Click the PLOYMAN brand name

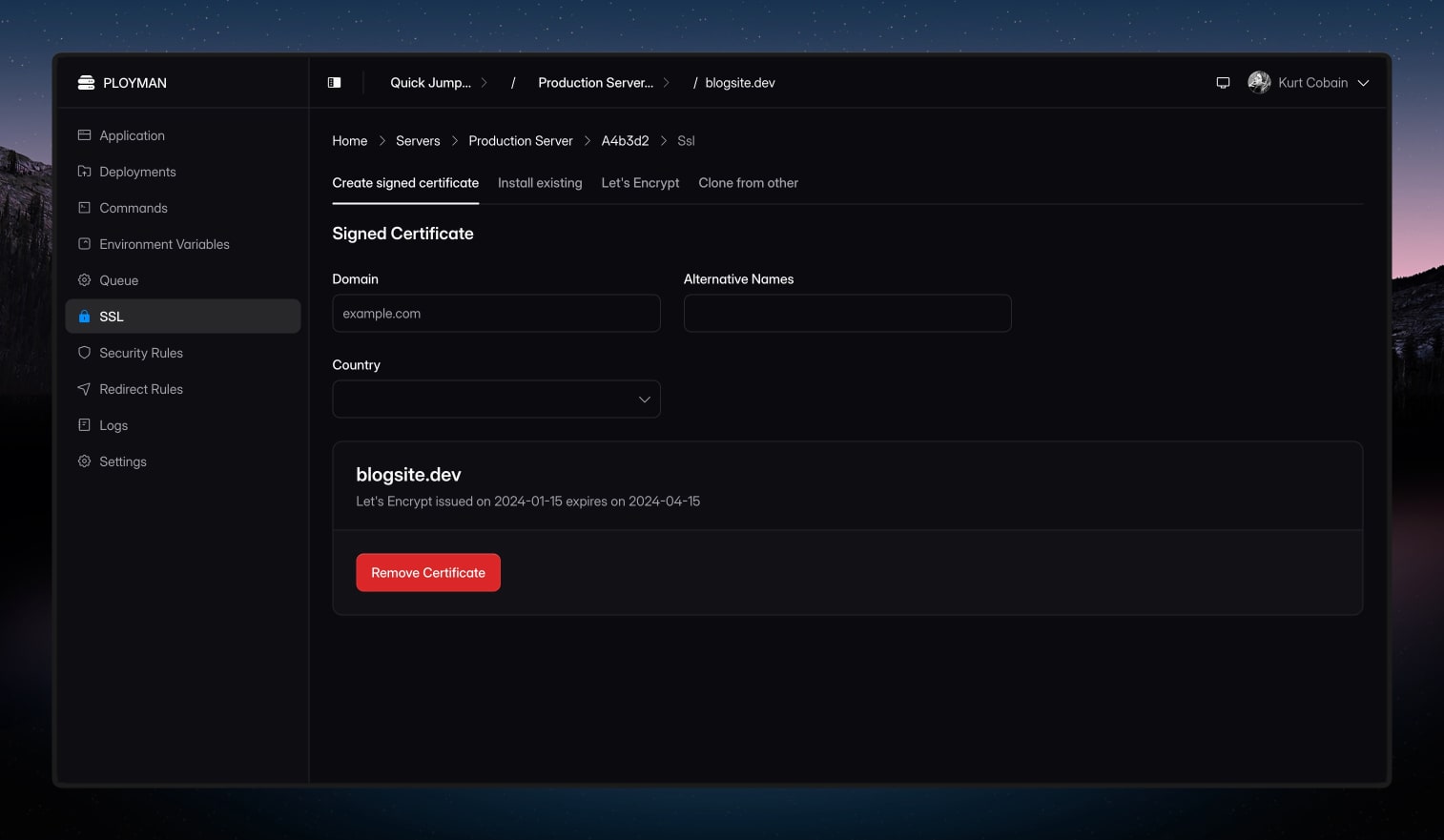coord(134,83)
